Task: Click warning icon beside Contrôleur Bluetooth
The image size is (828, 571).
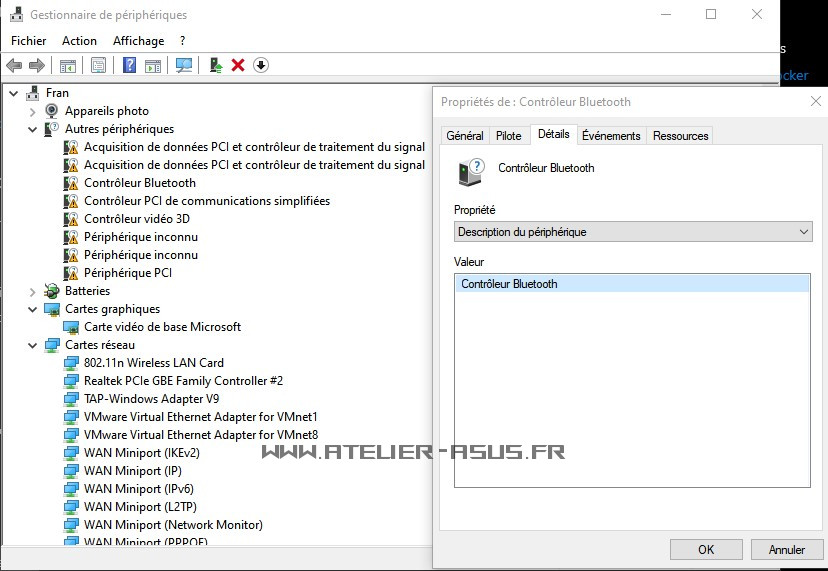Action: [71, 183]
